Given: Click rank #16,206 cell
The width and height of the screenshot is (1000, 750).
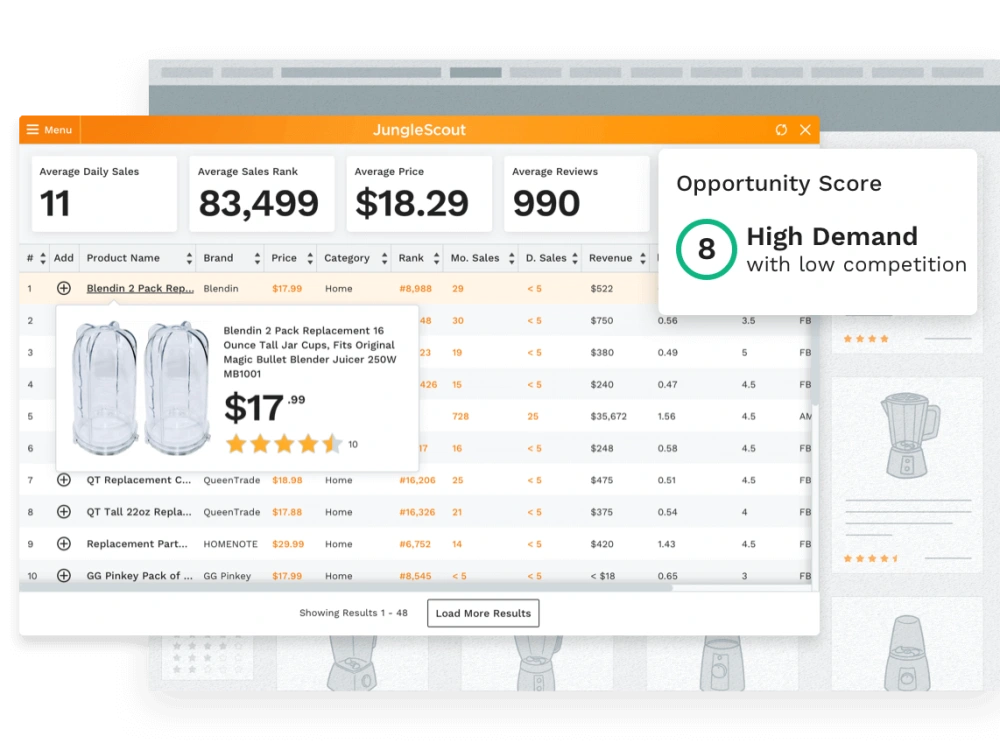Looking at the screenshot, I should [x=417, y=480].
